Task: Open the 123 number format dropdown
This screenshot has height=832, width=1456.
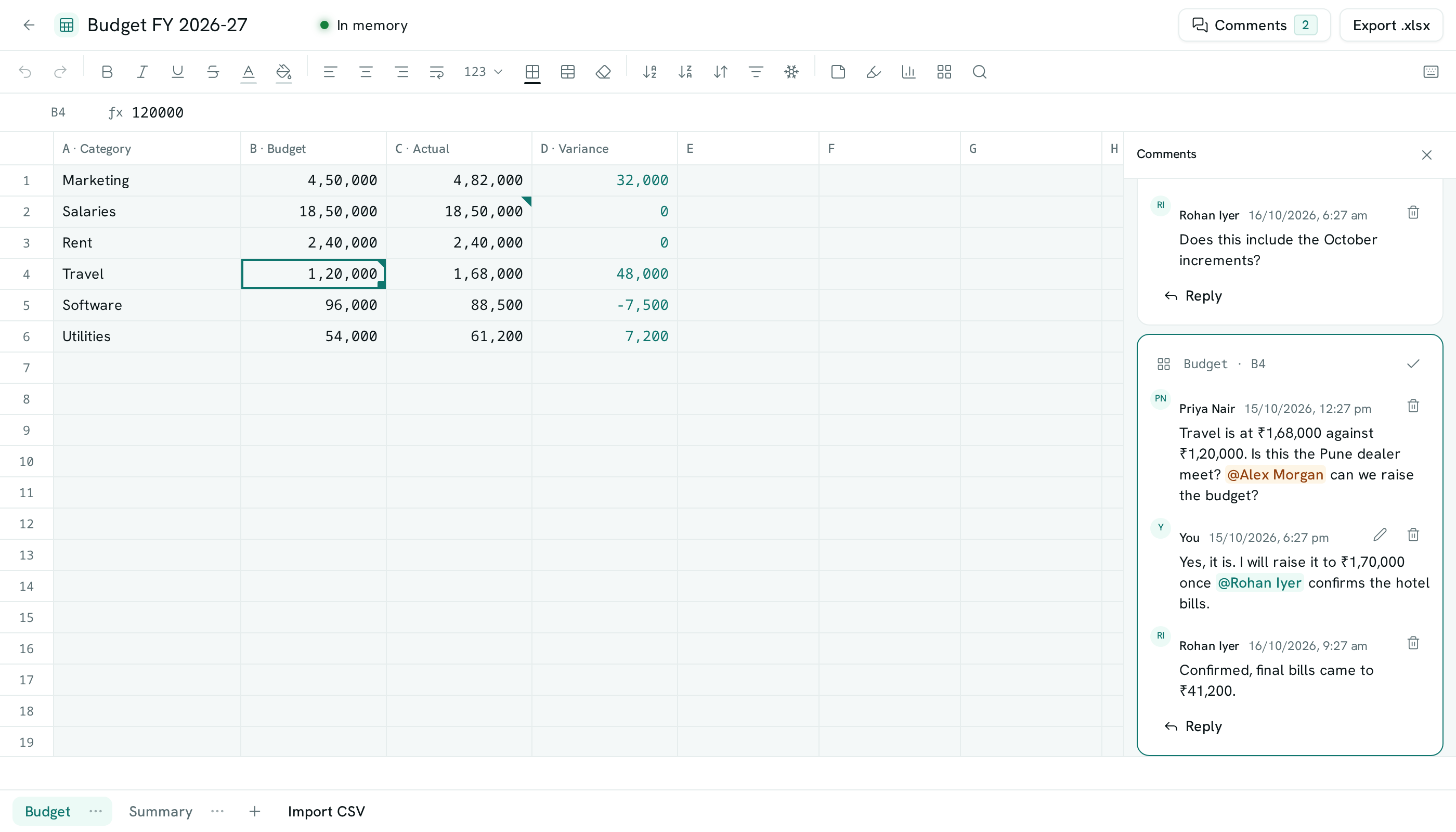Action: pyautogui.click(x=483, y=72)
